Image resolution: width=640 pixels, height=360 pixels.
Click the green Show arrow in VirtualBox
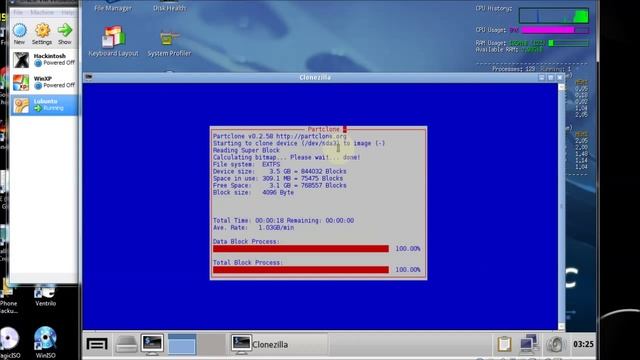click(64, 34)
